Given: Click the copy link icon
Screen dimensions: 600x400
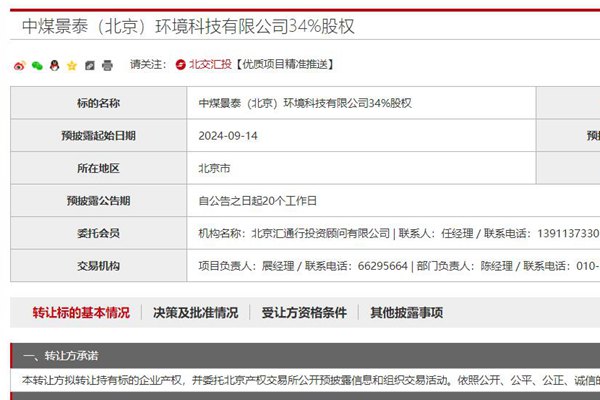Looking at the screenshot, I should (x=89, y=66).
